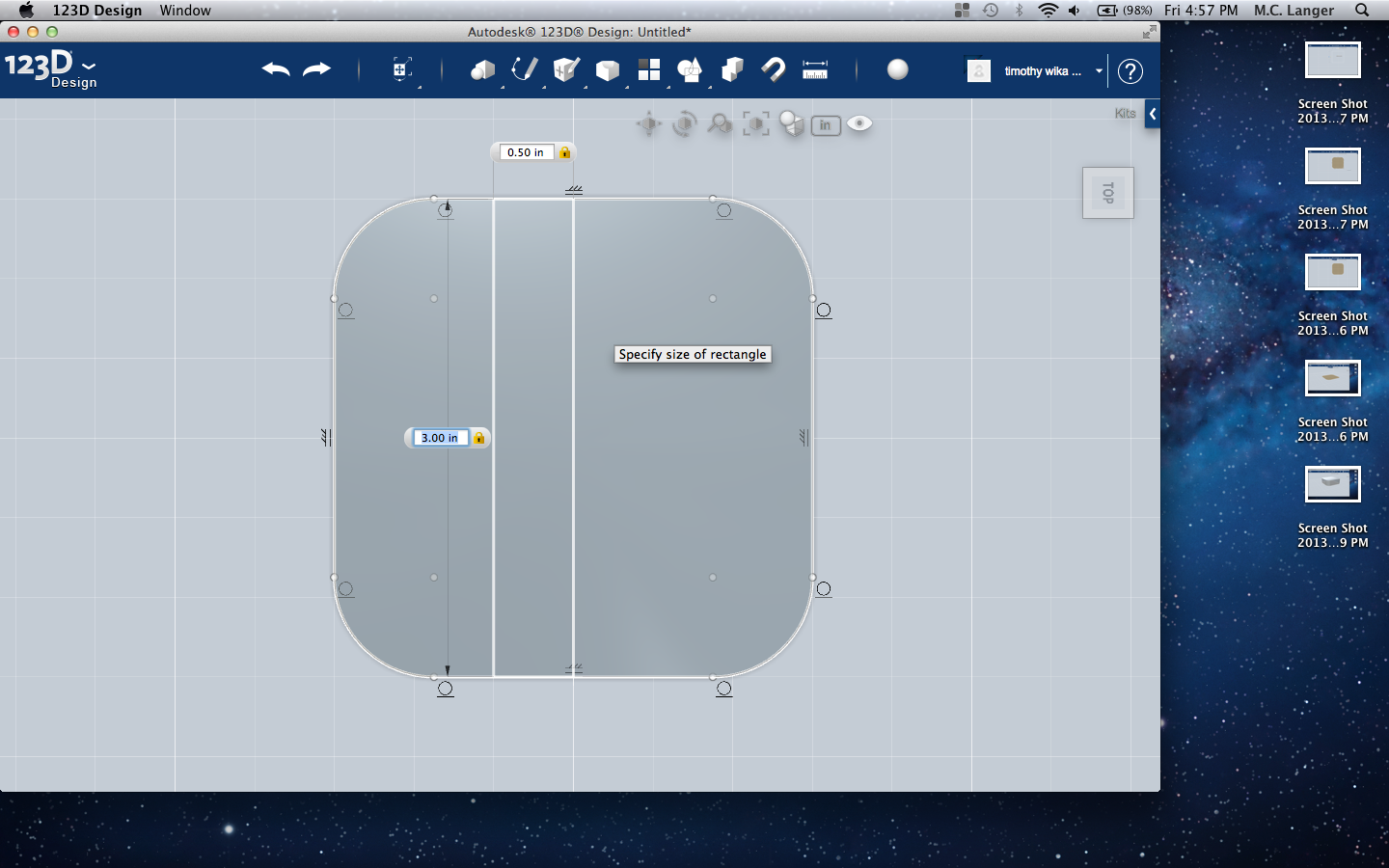
Task: Click the 3.00 in height field
Action: (x=441, y=438)
